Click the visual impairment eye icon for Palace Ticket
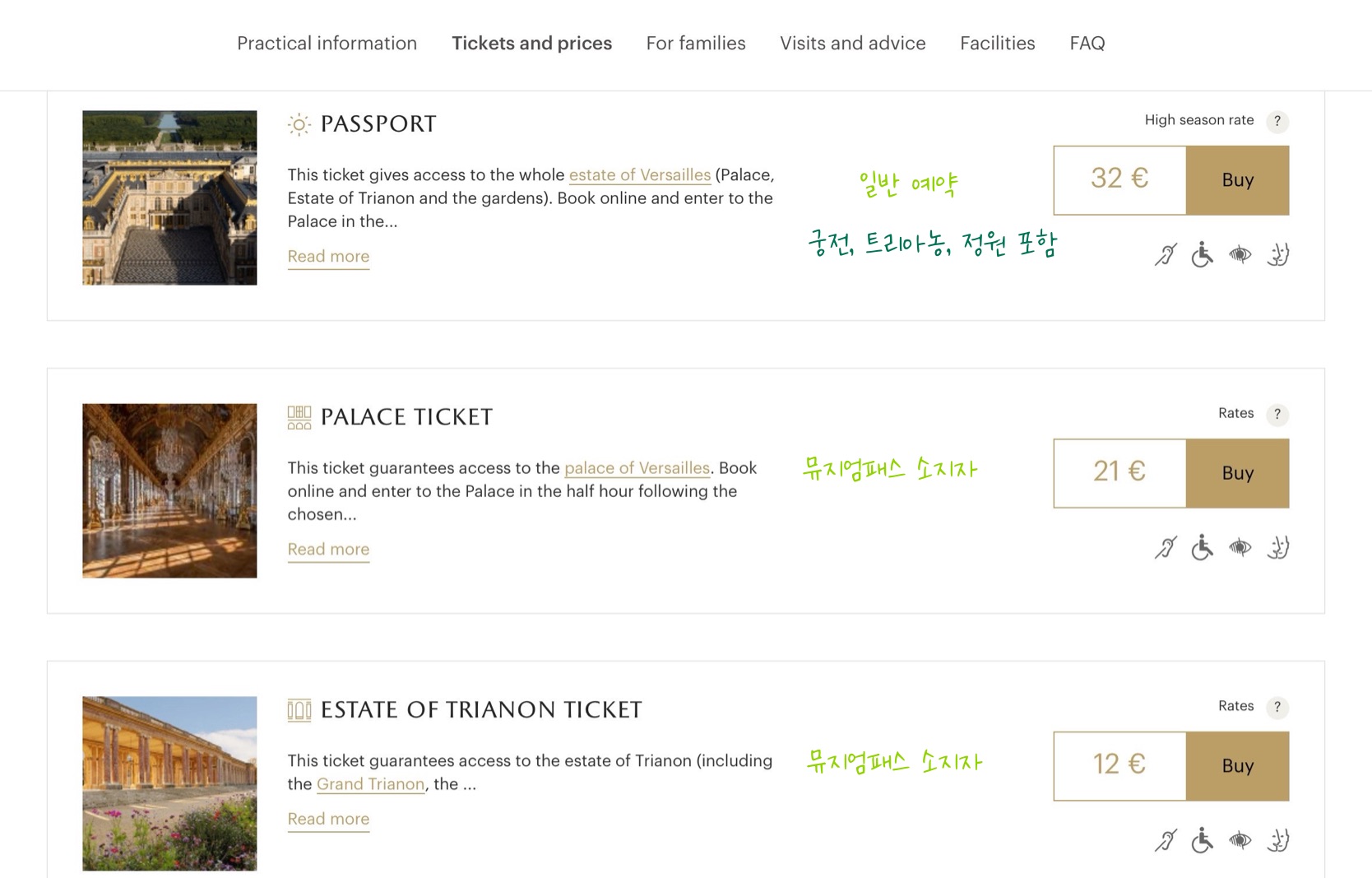This screenshot has height=878, width=1372. tap(1240, 547)
